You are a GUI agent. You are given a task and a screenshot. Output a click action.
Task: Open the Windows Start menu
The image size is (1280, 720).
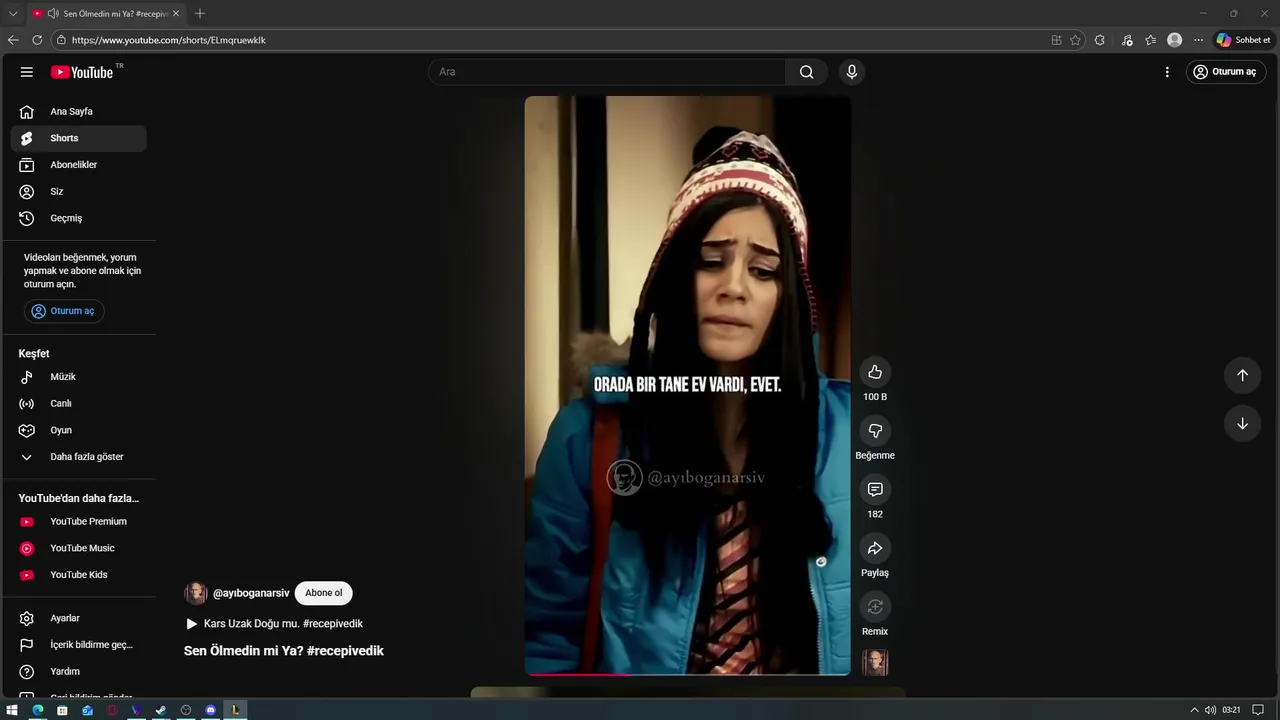(12, 710)
